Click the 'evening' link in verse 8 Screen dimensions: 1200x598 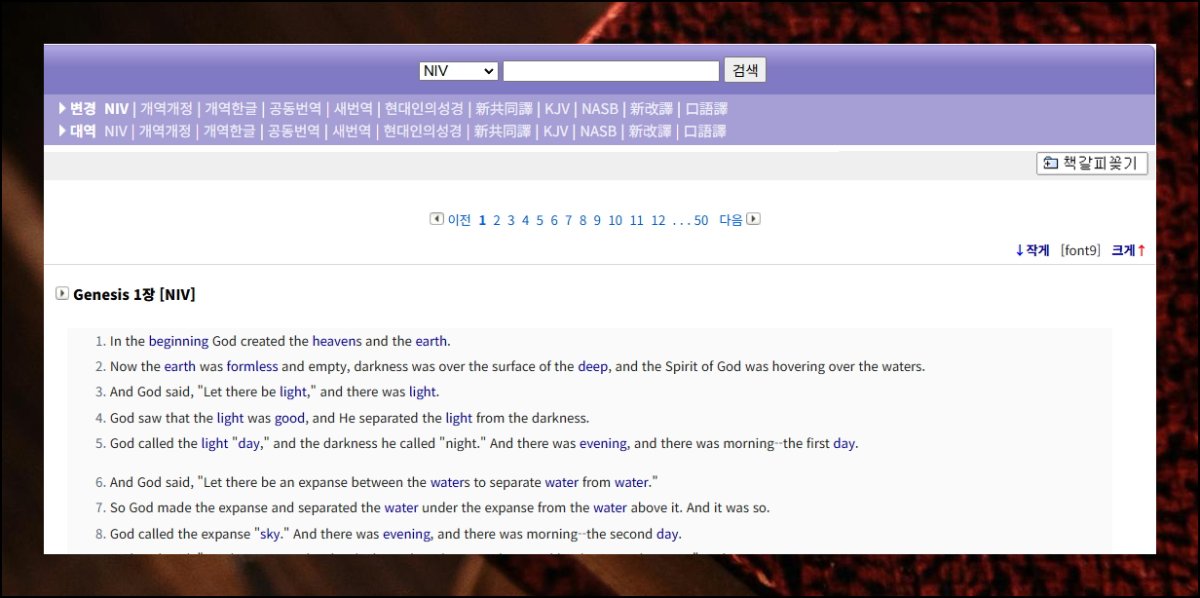[x=407, y=534]
